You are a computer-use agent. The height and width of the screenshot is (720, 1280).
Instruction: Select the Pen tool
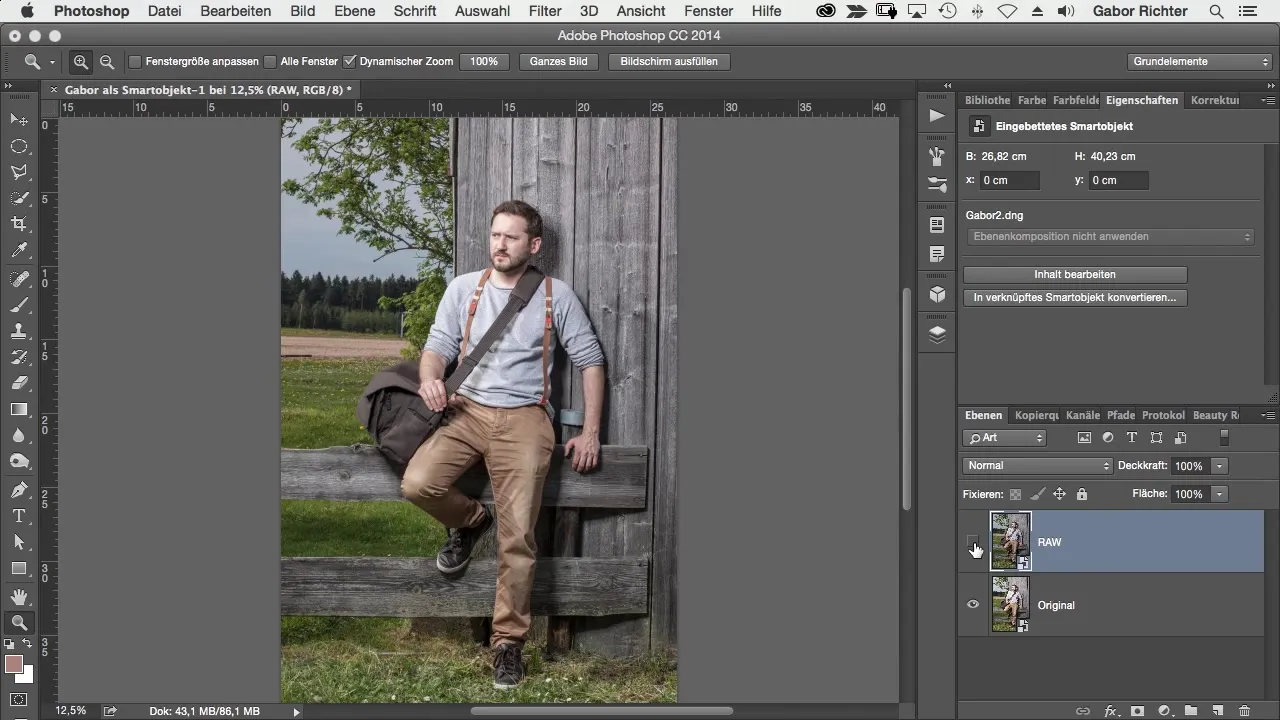click(x=19, y=490)
